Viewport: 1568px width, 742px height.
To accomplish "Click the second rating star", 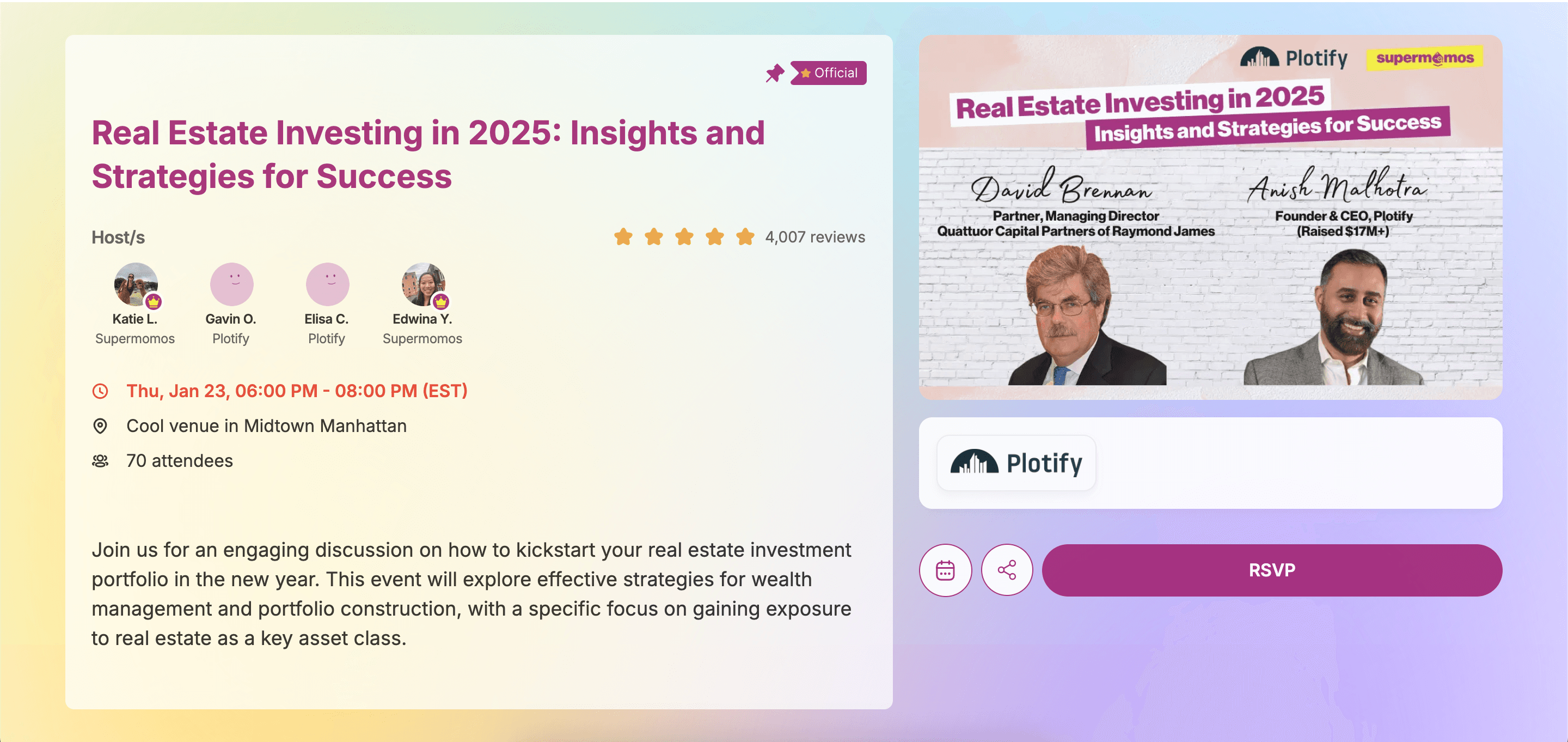I will coord(654,236).
